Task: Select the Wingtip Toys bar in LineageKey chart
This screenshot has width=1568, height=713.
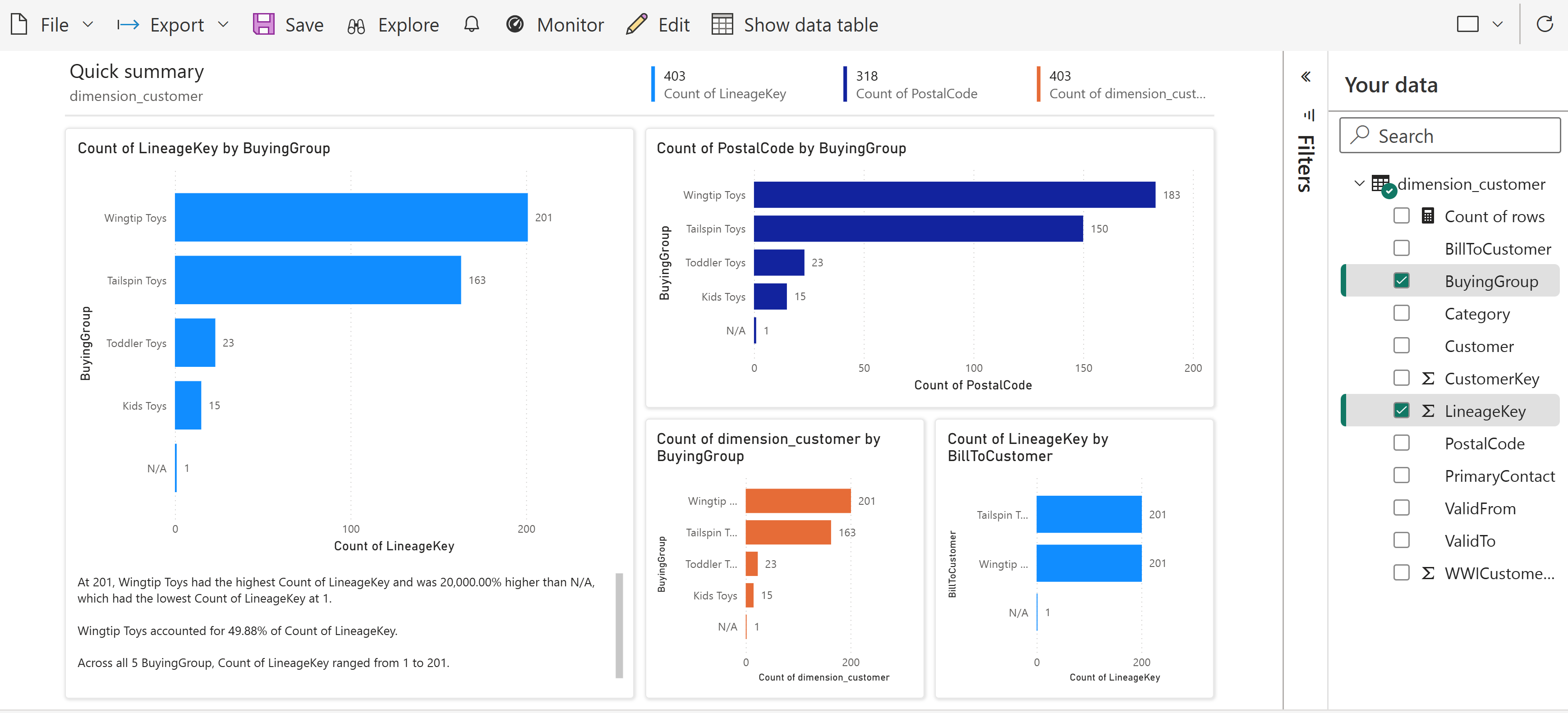Action: [350, 217]
